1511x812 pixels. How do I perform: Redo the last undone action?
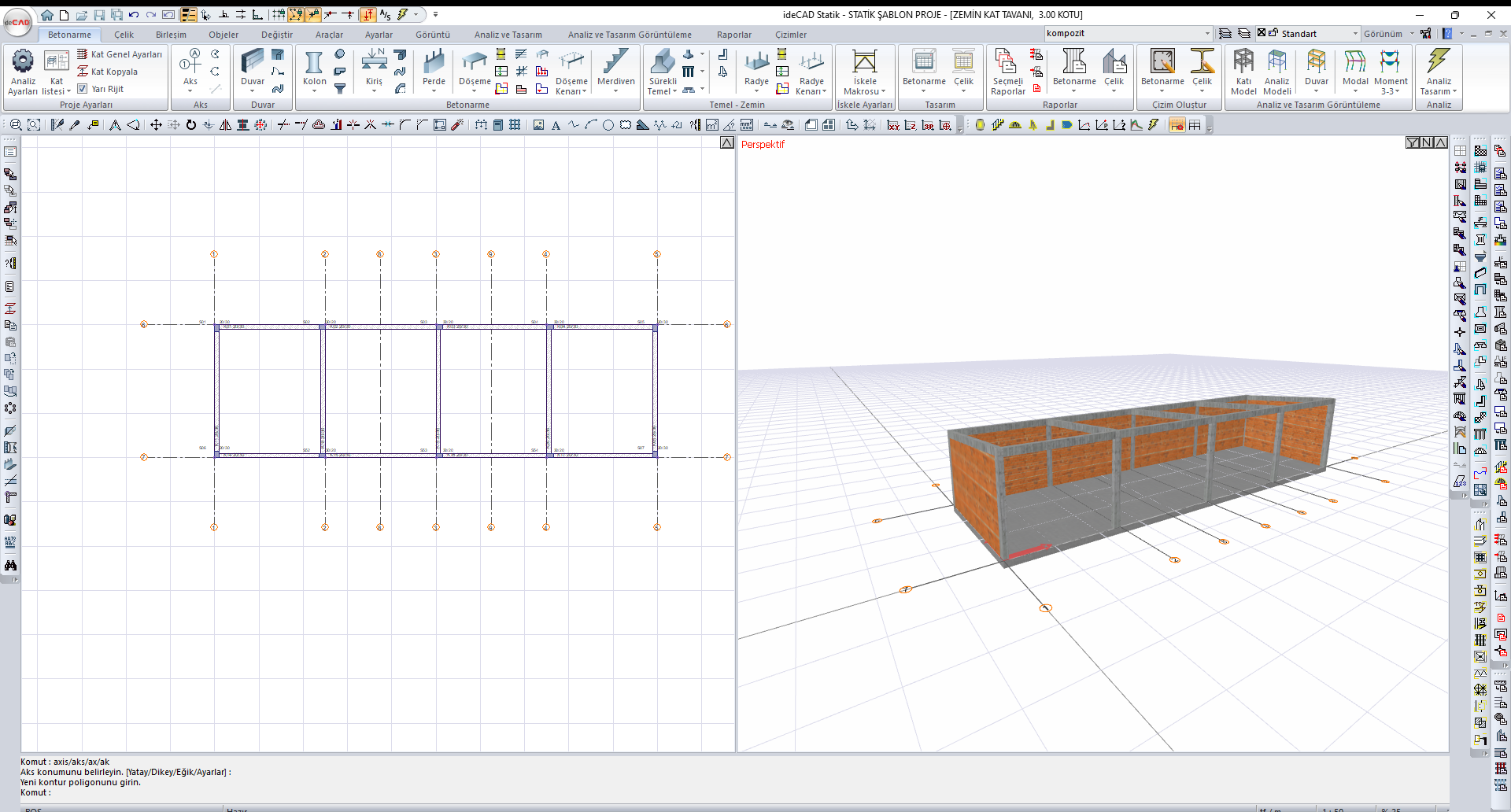pyautogui.click(x=151, y=15)
